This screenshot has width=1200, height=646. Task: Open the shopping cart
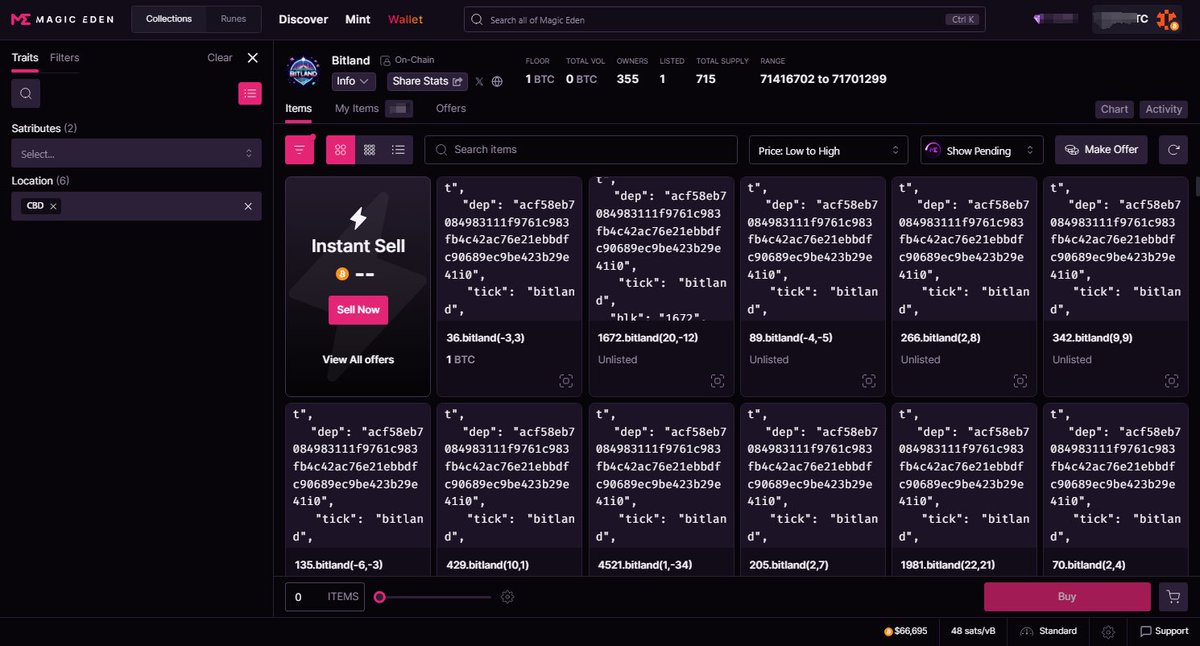coord(1173,597)
